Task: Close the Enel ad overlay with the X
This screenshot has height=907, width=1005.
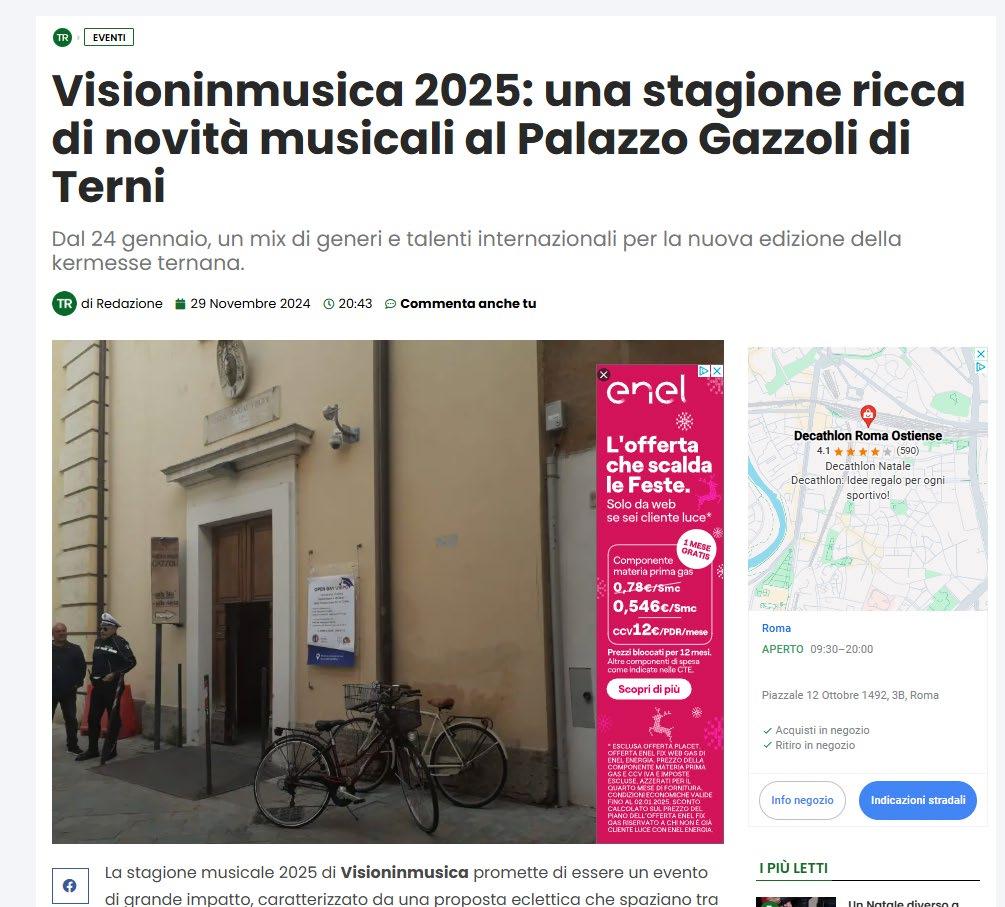Action: point(604,374)
